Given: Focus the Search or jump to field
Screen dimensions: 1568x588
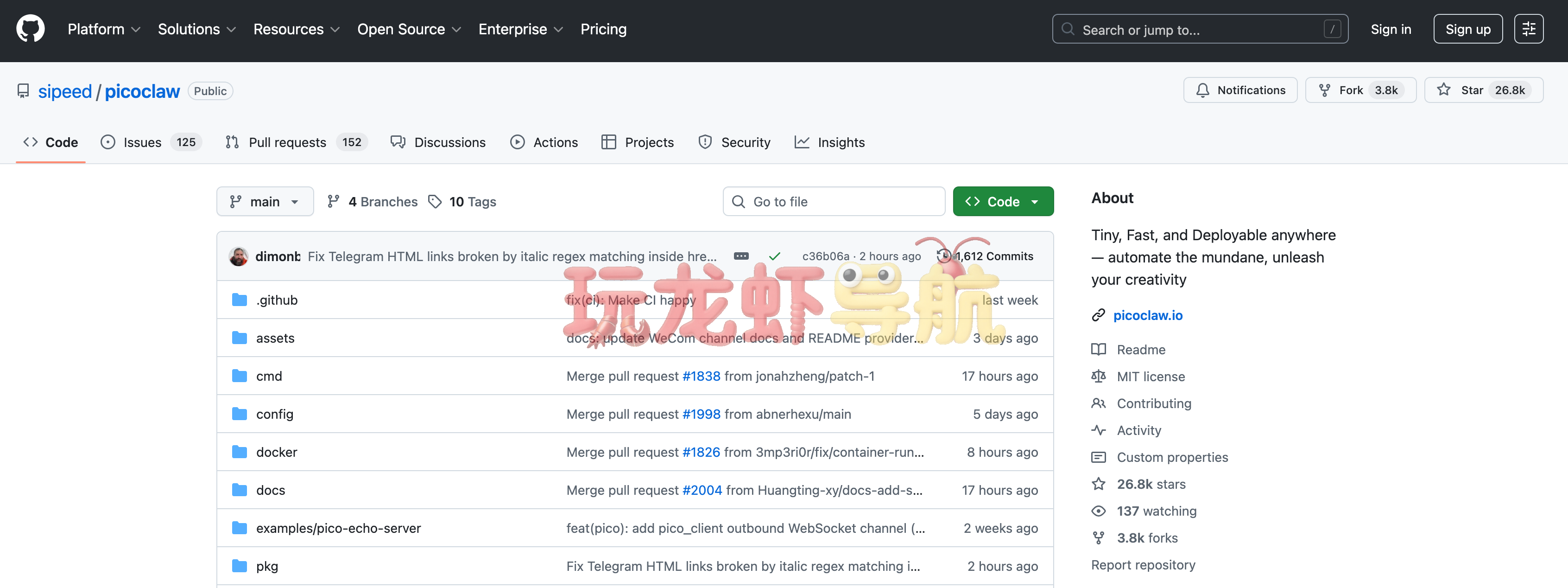Looking at the screenshot, I should (1200, 29).
